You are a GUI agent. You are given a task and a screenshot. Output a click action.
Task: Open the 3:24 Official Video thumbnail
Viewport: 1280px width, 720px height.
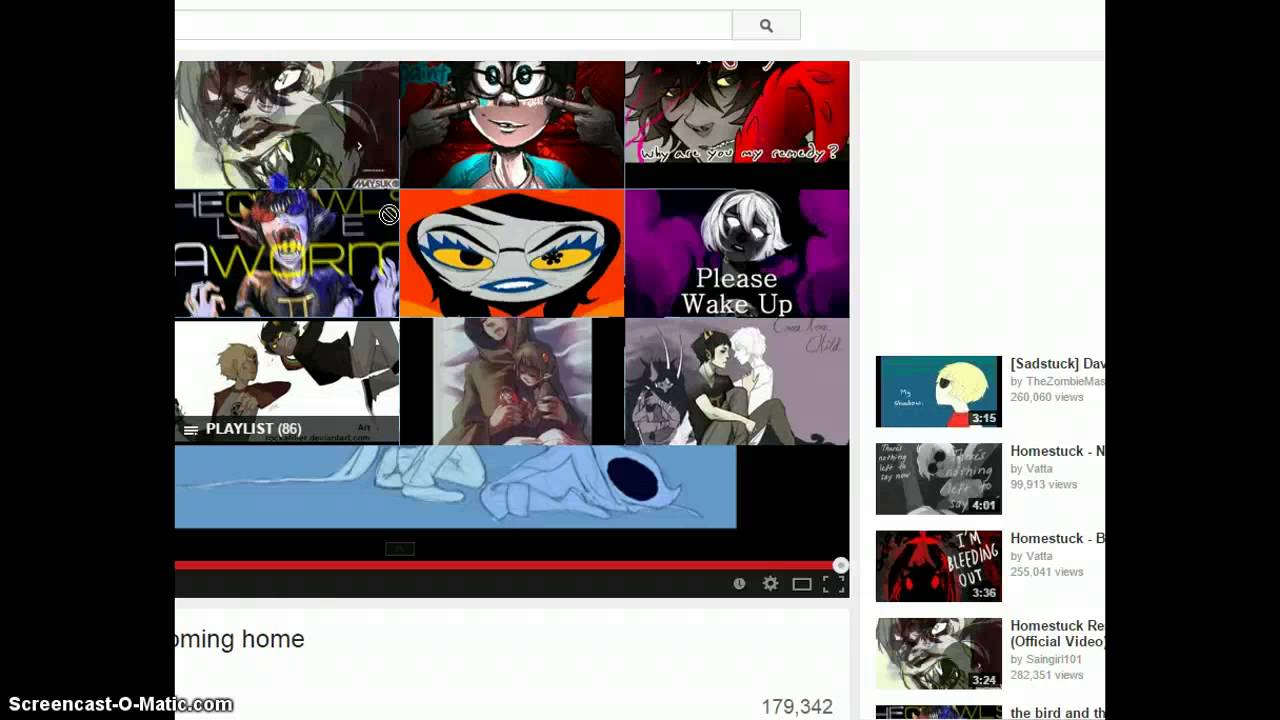pos(938,653)
